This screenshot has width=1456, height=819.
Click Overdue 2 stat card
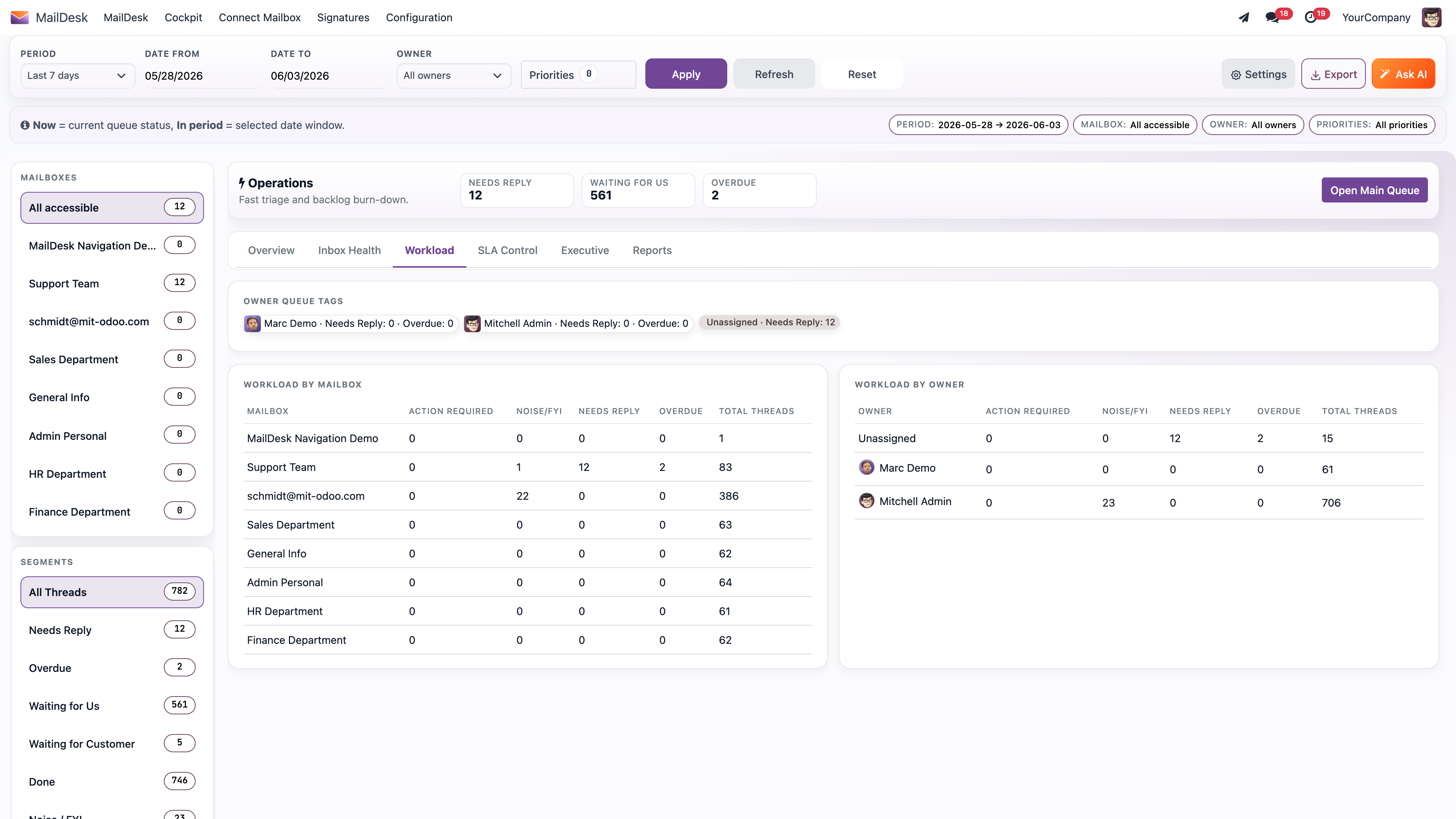759,190
